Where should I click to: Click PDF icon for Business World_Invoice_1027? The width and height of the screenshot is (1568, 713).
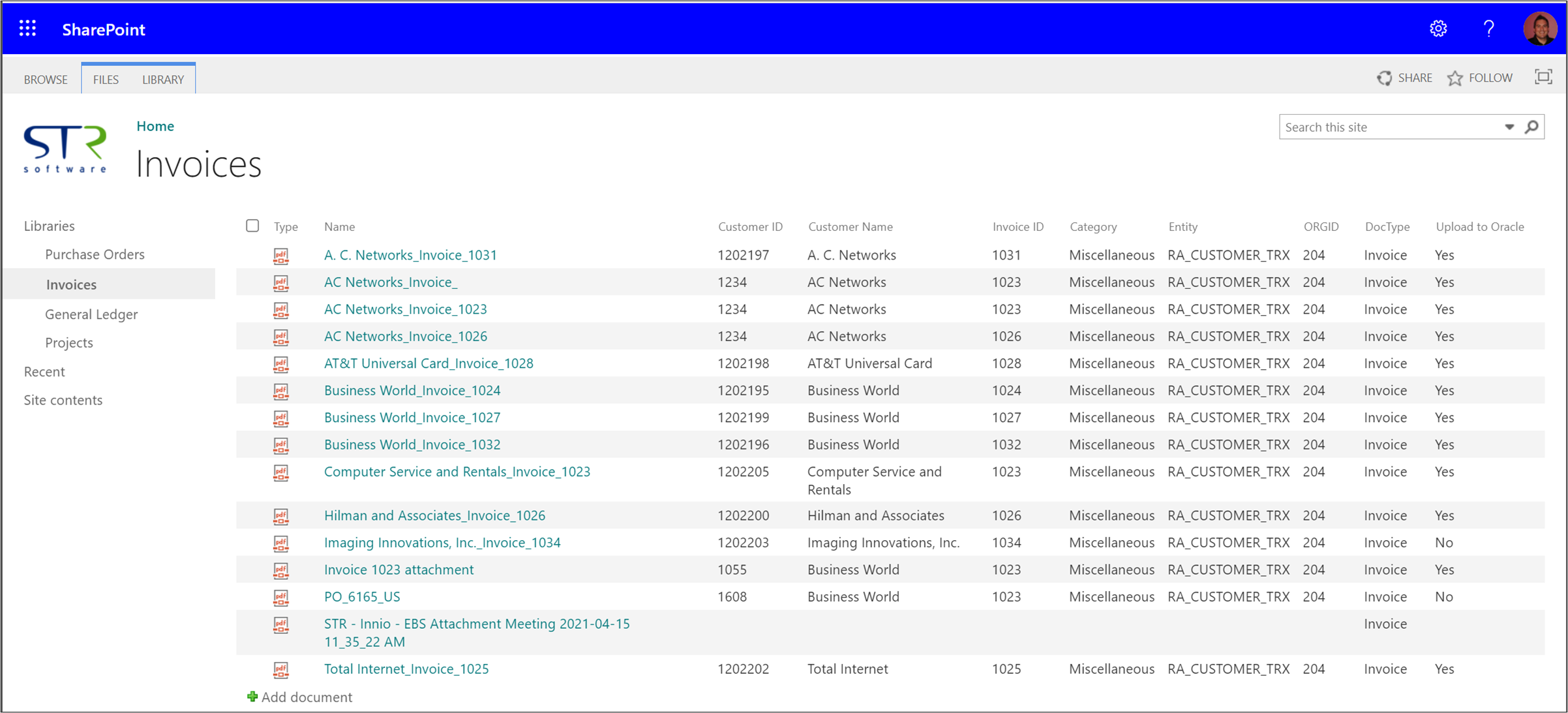click(281, 418)
